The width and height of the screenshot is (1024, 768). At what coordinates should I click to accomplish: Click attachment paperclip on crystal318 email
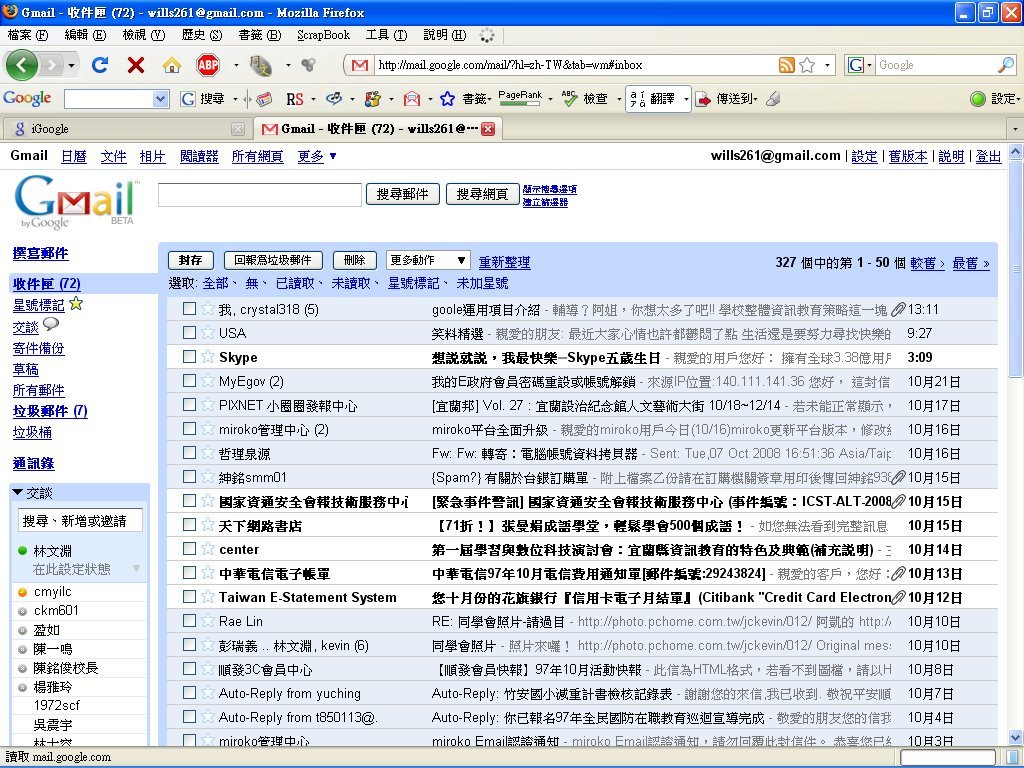(x=899, y=309)
